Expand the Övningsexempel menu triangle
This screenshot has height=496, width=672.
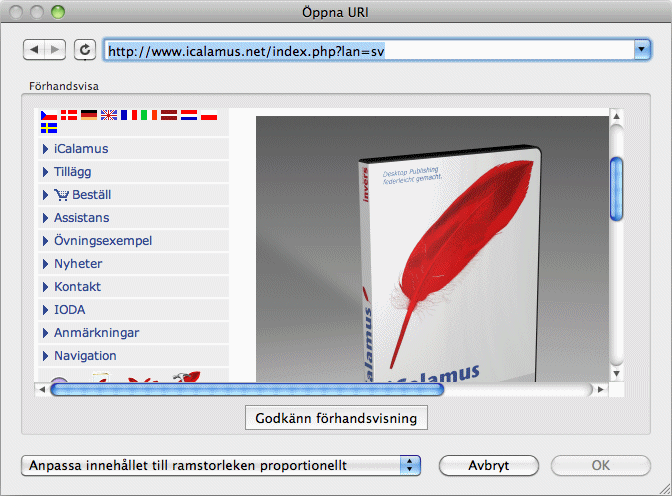click(x=45, y=241)
